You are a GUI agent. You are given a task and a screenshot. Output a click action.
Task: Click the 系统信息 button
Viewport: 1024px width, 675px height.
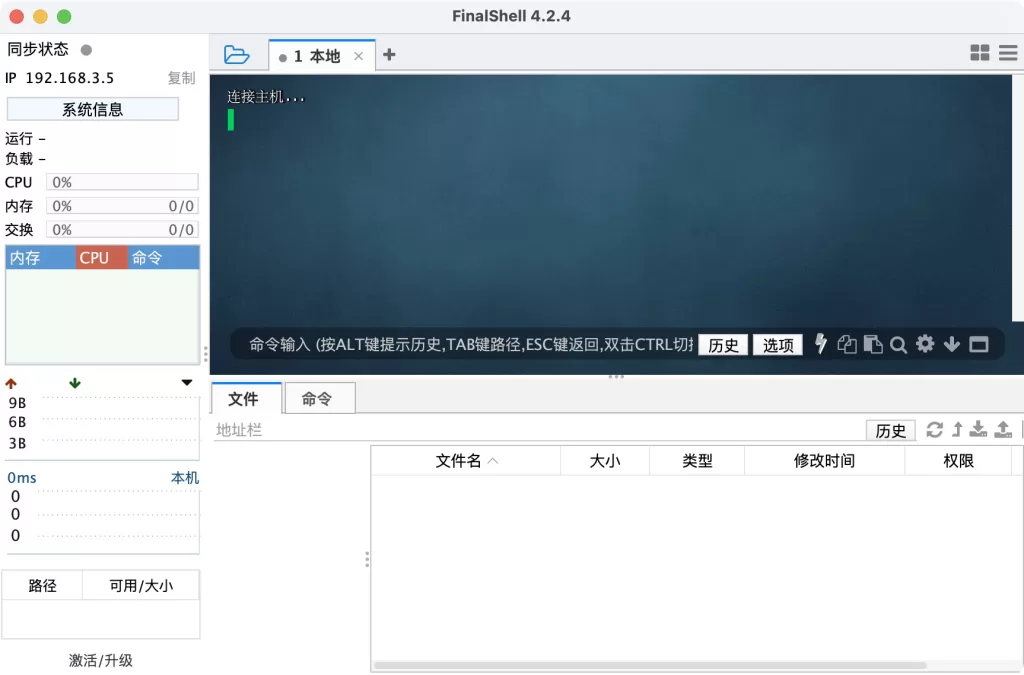93,109
